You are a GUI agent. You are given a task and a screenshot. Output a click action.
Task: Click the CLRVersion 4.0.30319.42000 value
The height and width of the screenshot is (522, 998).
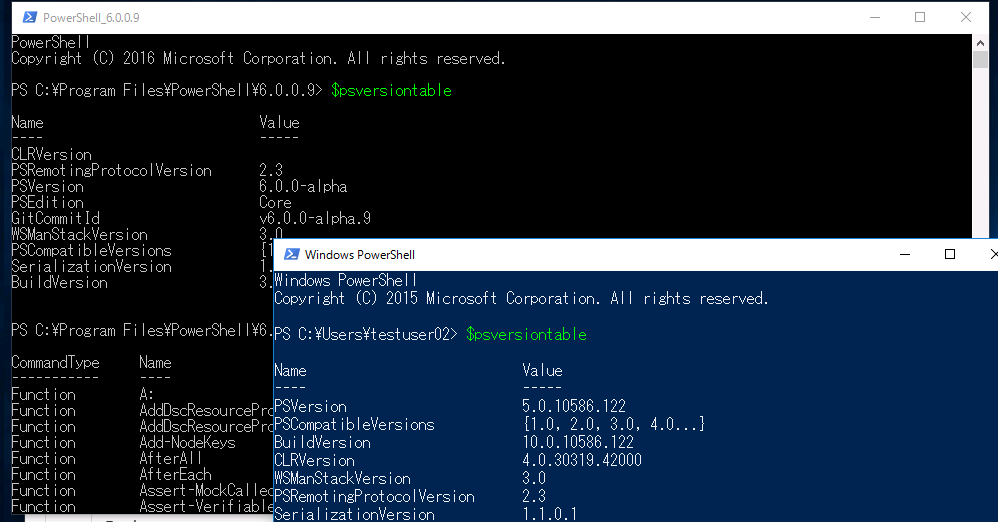click(582, 460)
